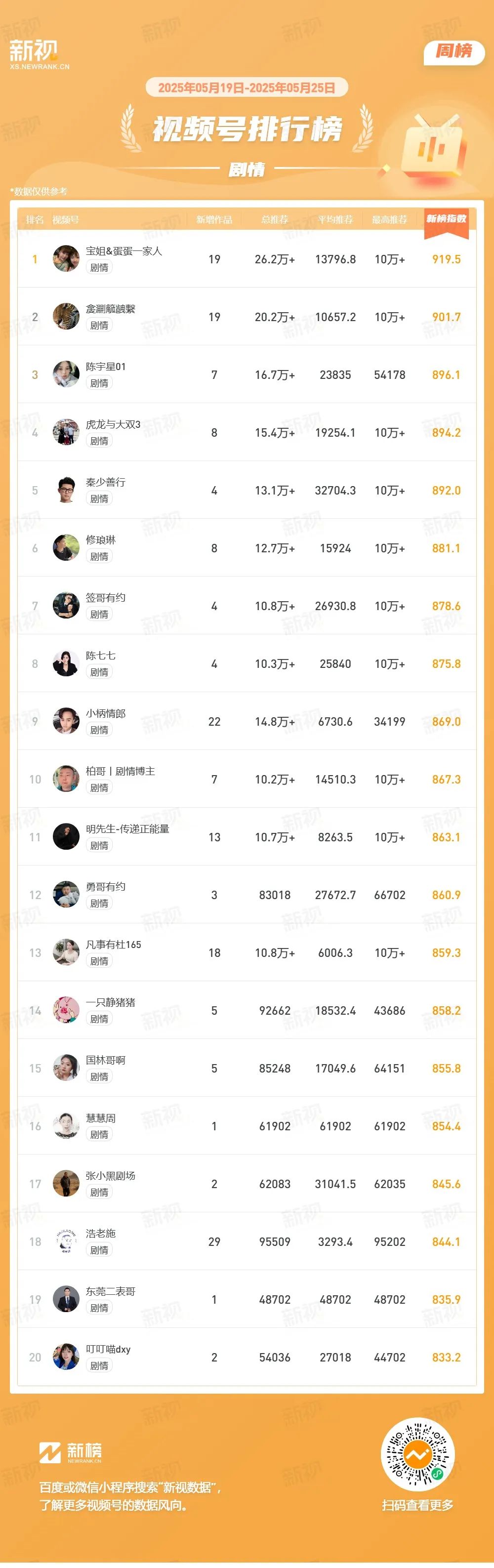Image resolution: width=494 pixels, height=1568 pixels.
Task: Click the date range label at top
Action: [247, 87]
